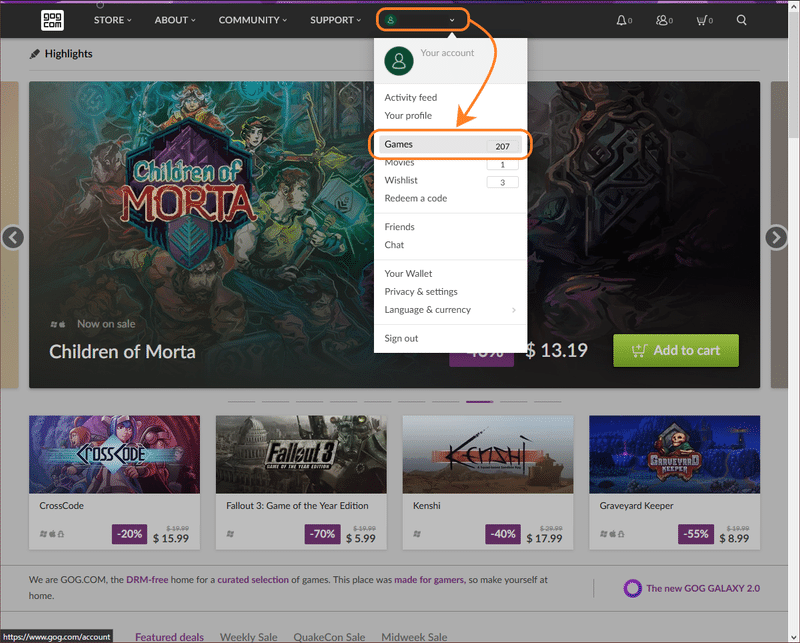Click the Children of Morta title text

pos(122,352)
